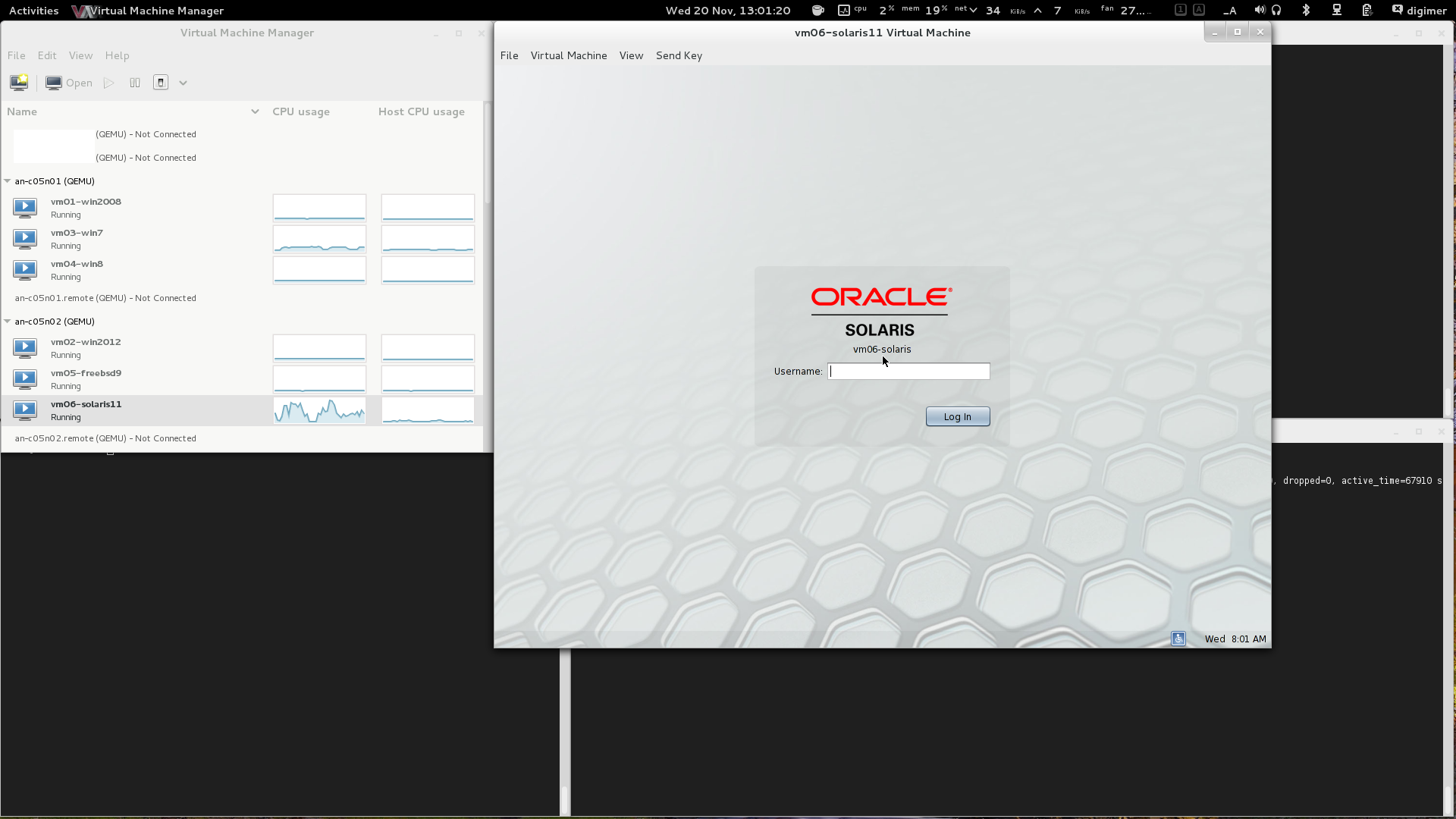Select vm05-freebsd9 name text
This screenshot has width=1456, height=819.
(86, 373)
